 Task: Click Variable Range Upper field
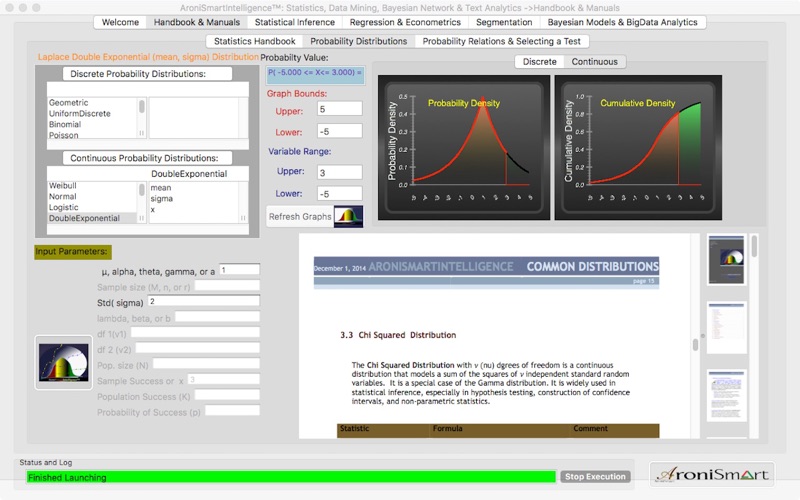[x=340, y=172]
